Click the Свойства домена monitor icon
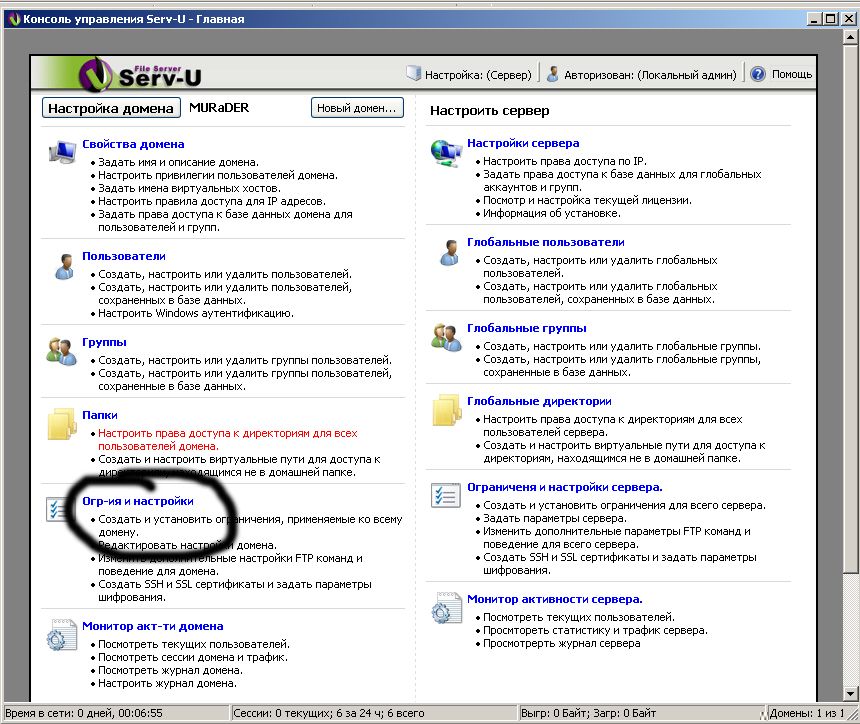 click(x=62, y=153)
